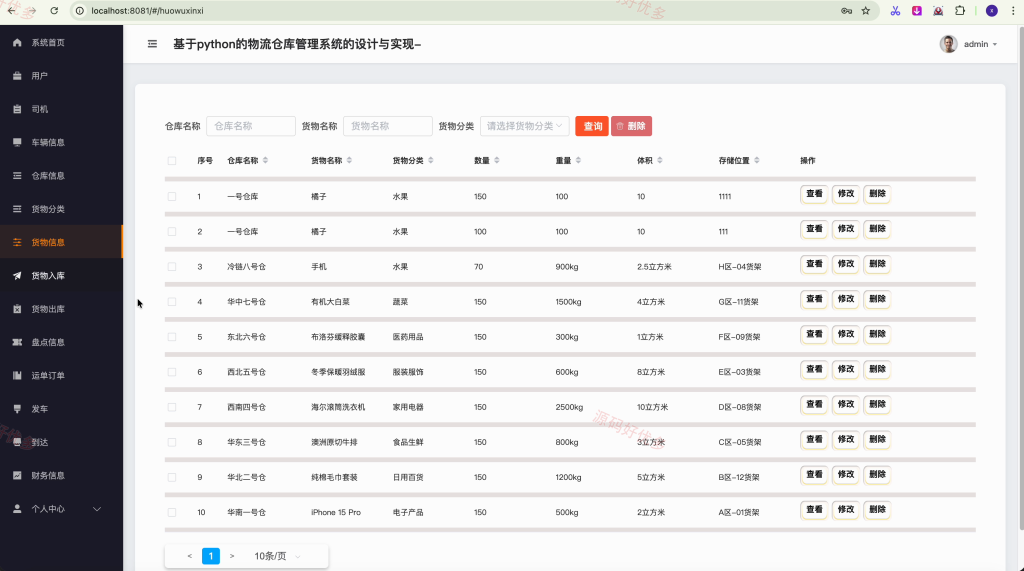Open the 10条/页 page size dropdown
Viewport: 1024px width, 571px height.
pyautogui.click(x=278, y=556)
